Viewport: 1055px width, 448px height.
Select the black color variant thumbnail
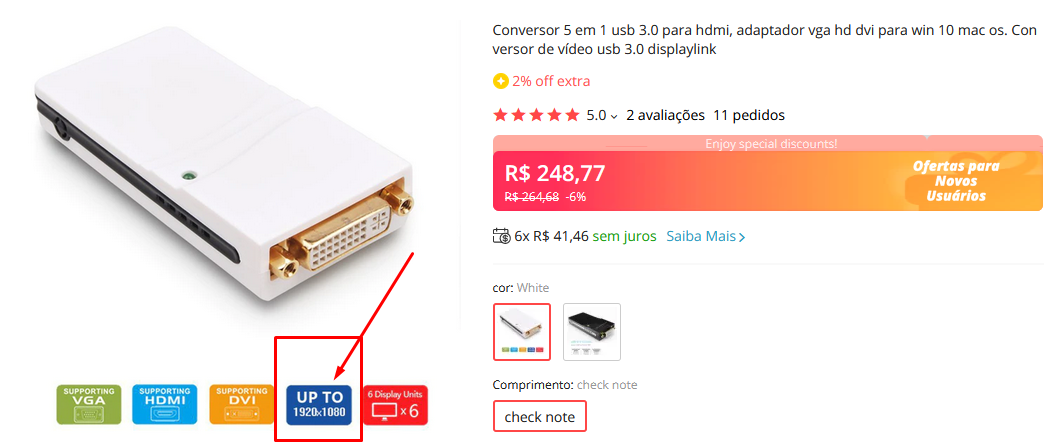591,332
